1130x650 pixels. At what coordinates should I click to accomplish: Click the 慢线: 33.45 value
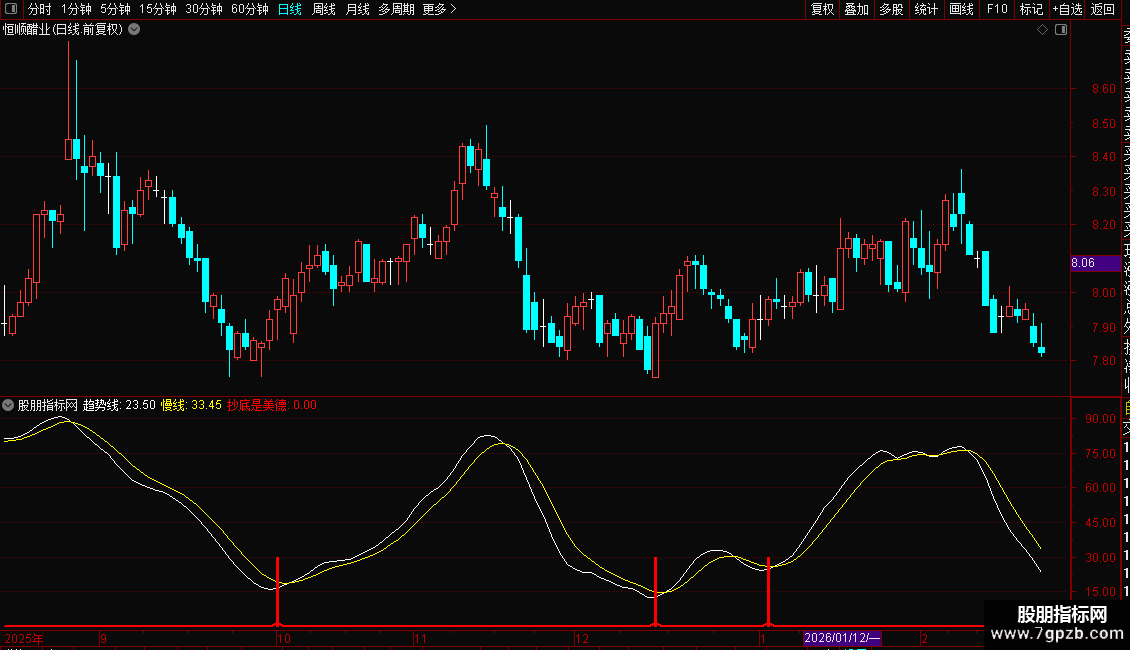point(191,405)
